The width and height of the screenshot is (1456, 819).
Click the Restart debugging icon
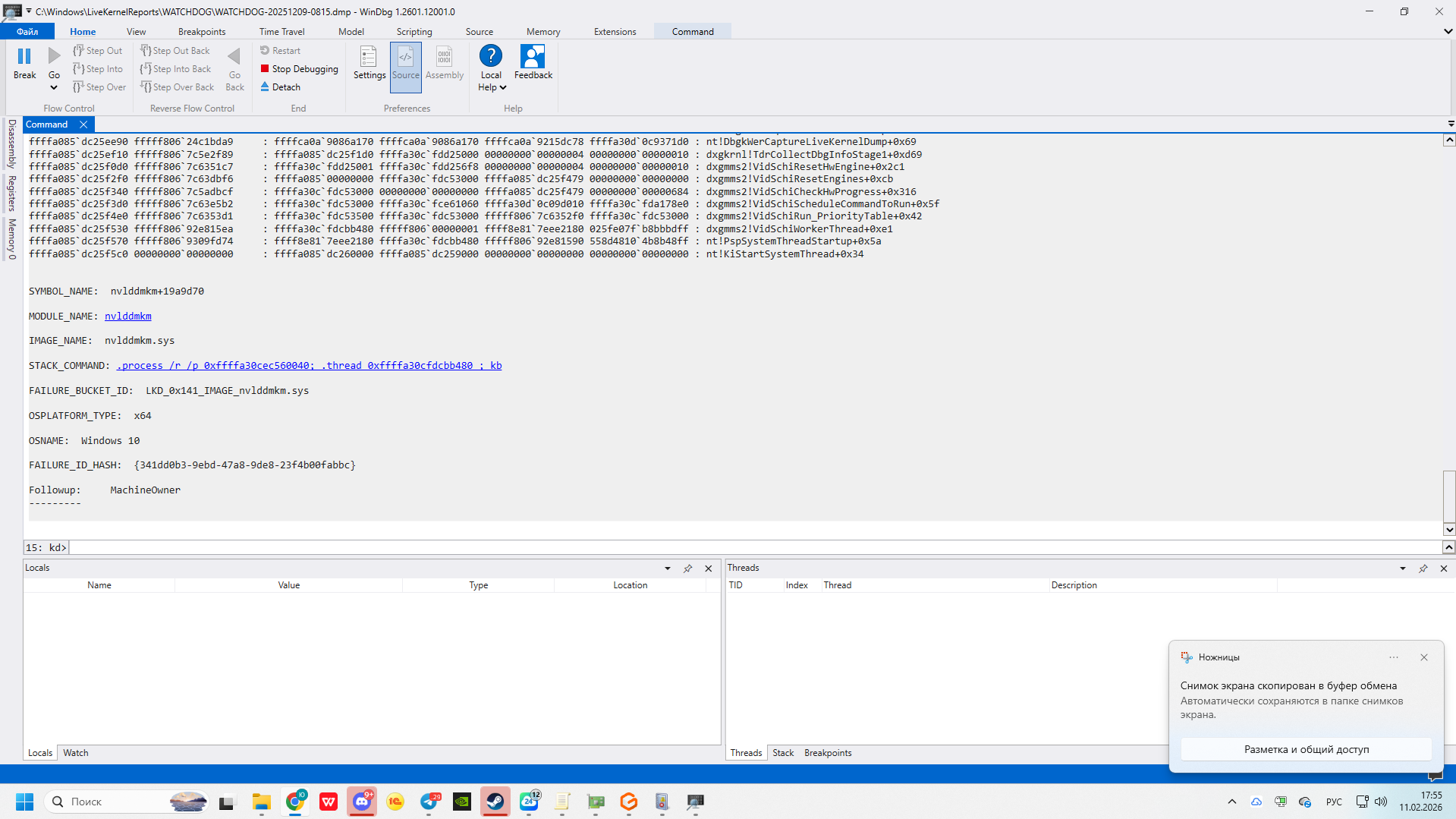(x=265, y=51)
